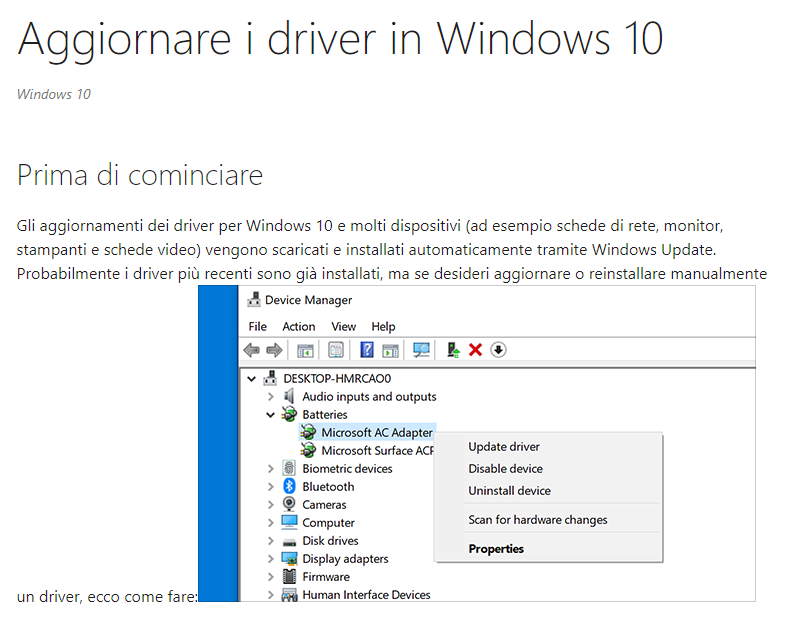Click the Human Interface Devices category icon
Viewport: 792px width, 635px height.
point(289,595)
